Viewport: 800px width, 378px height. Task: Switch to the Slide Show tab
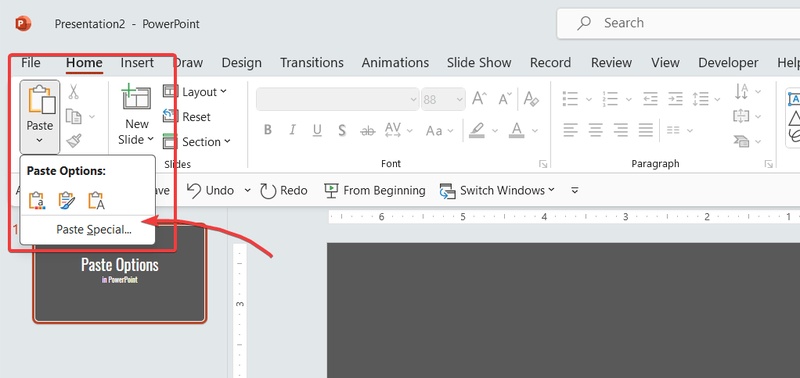479,63
